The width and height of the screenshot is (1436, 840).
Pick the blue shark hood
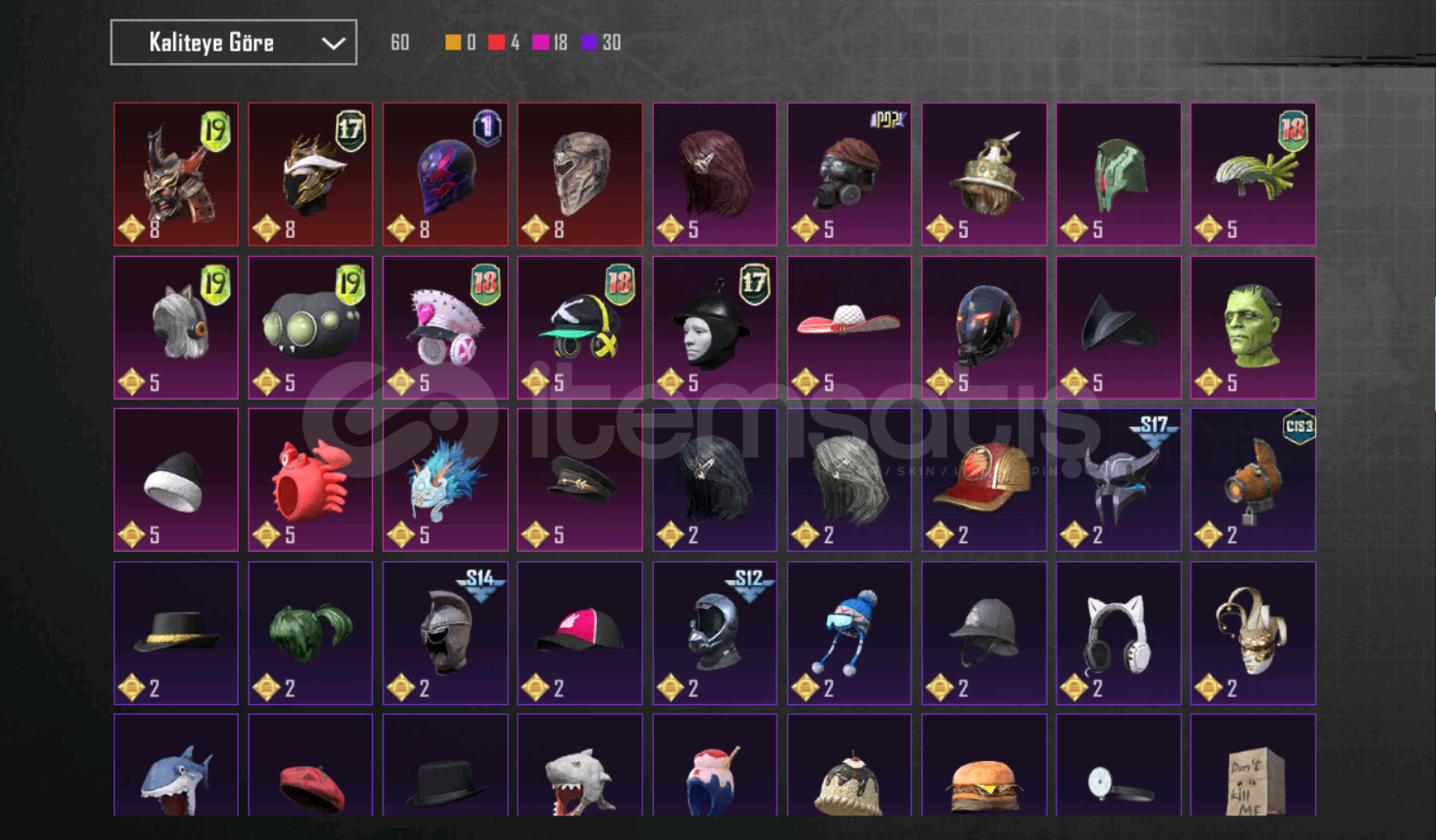click(x=176, y=766)
